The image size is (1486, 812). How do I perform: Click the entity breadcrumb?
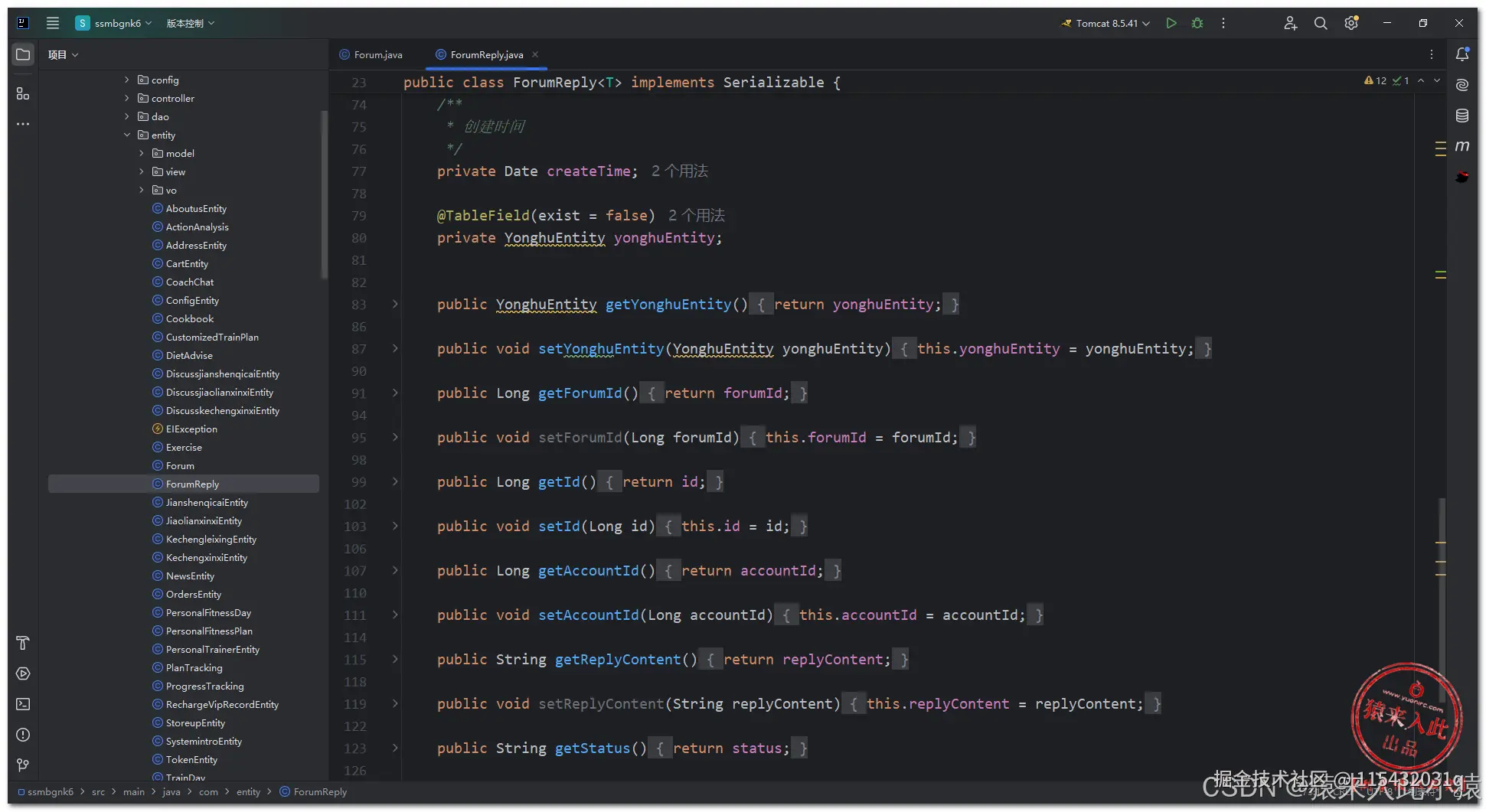(248, 791)
